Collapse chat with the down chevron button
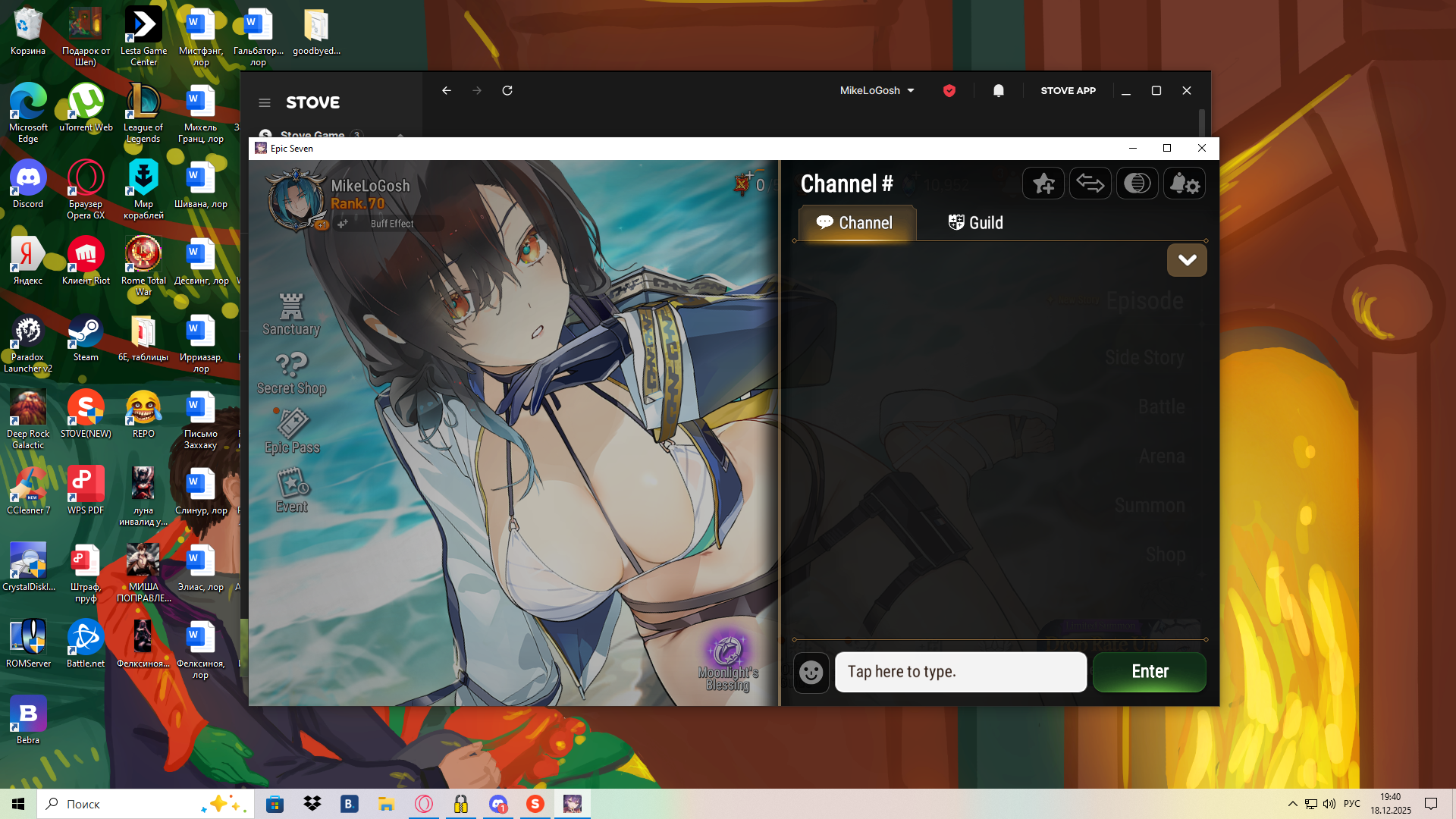 click(1187, 260)
